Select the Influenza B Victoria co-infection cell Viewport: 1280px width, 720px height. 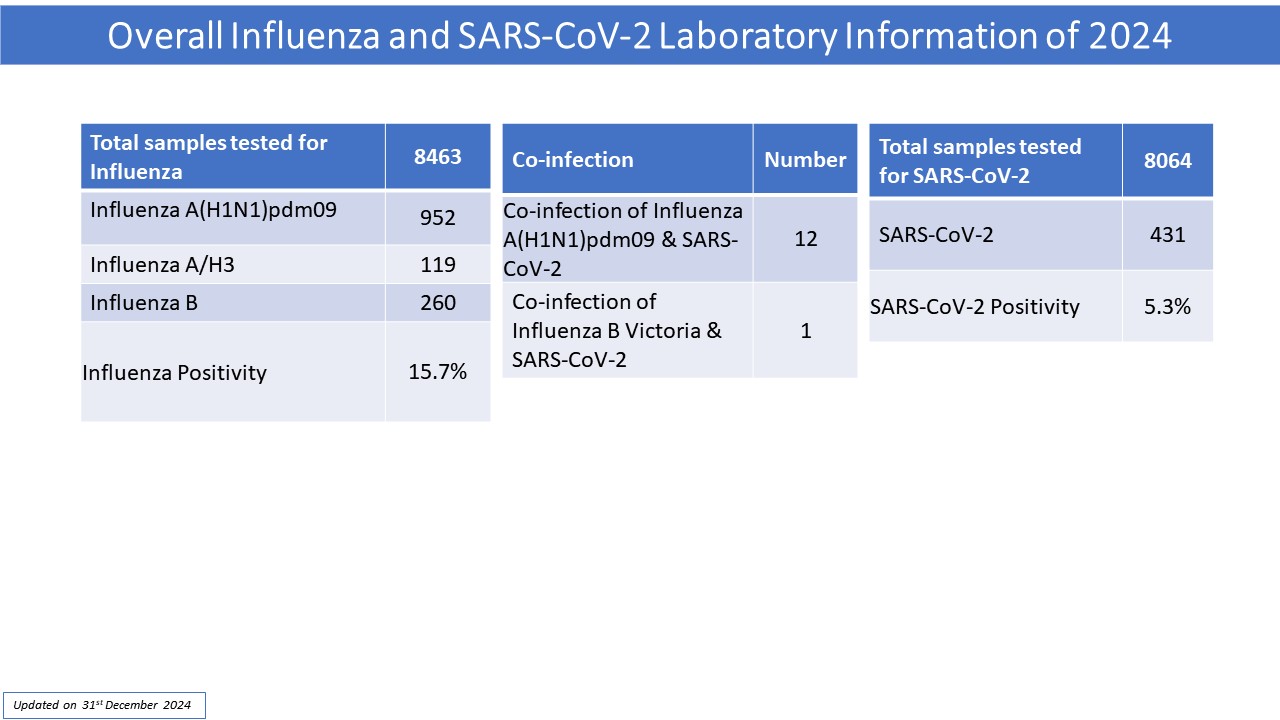tap(627, 330)
